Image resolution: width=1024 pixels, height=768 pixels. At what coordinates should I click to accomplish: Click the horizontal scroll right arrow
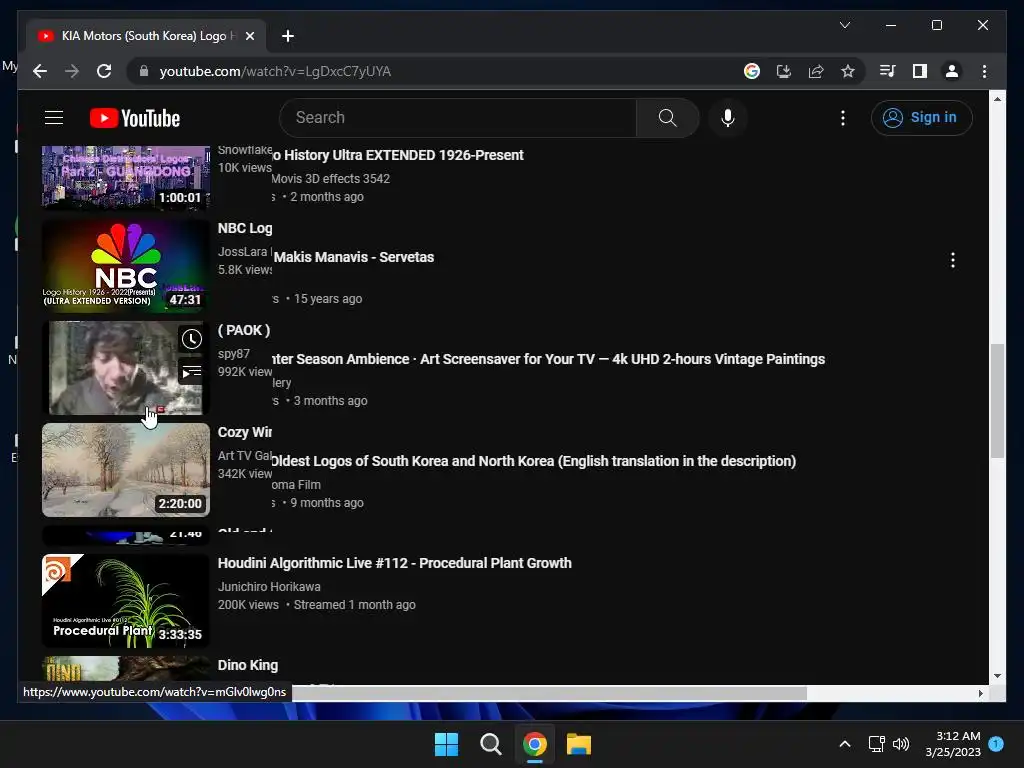[x=980, y=693]
